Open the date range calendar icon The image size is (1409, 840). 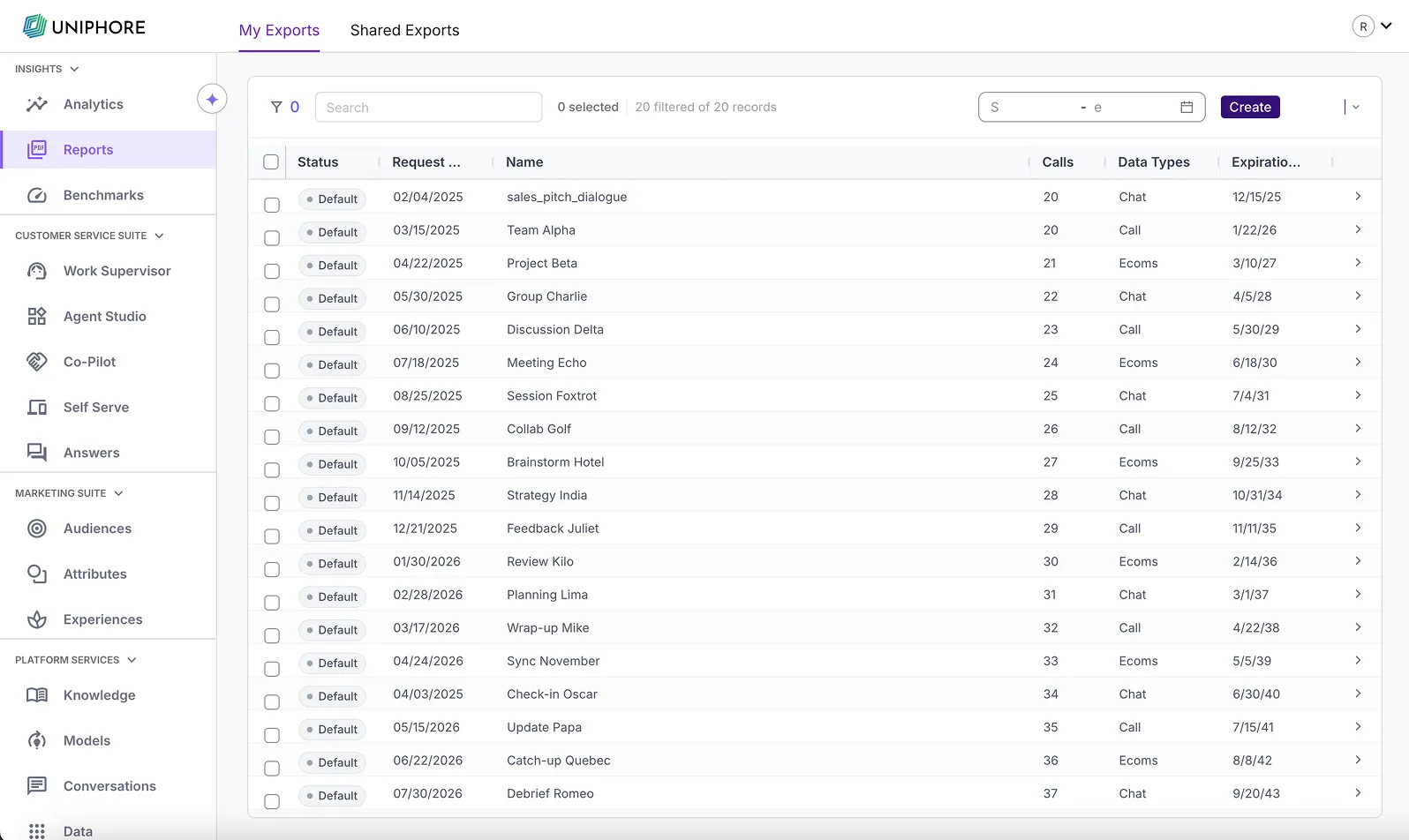[1187, 107]
